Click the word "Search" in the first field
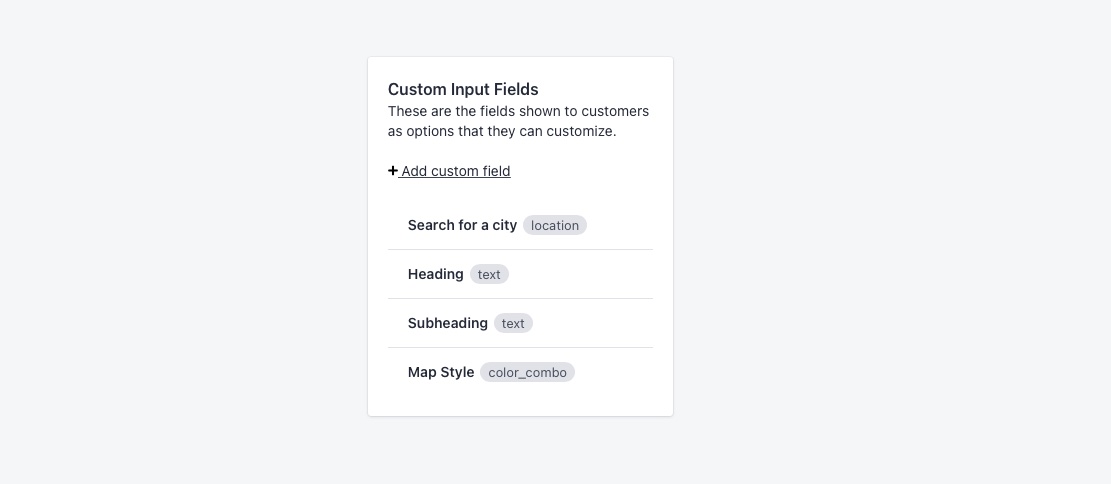This screenshot has height=484, width=1111. click(431, 225)
